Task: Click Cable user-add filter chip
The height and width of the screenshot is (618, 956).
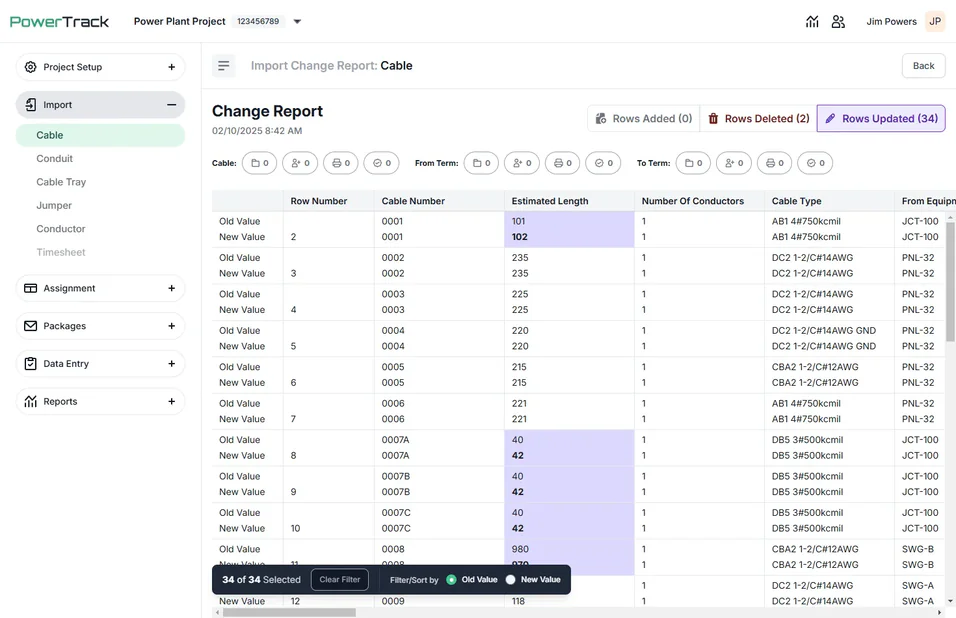Action: 300,163
